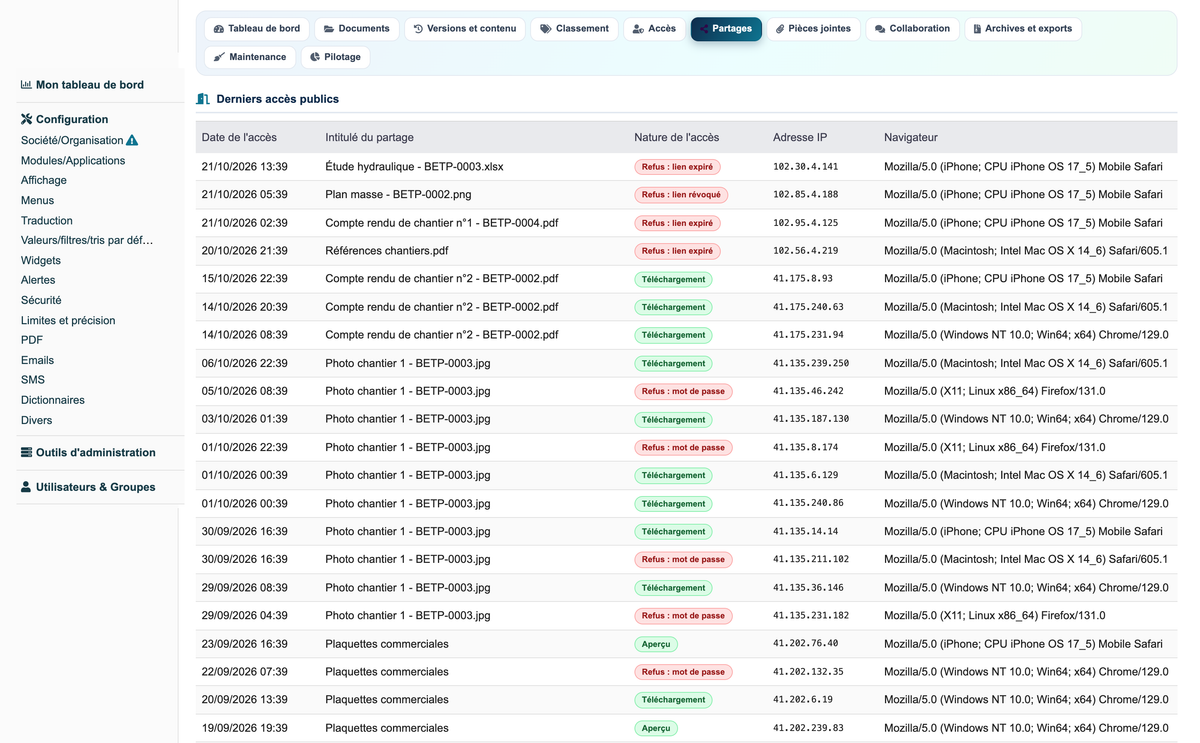Open the Emails configuration link
Screen dimensions: 1200x743
37,360
